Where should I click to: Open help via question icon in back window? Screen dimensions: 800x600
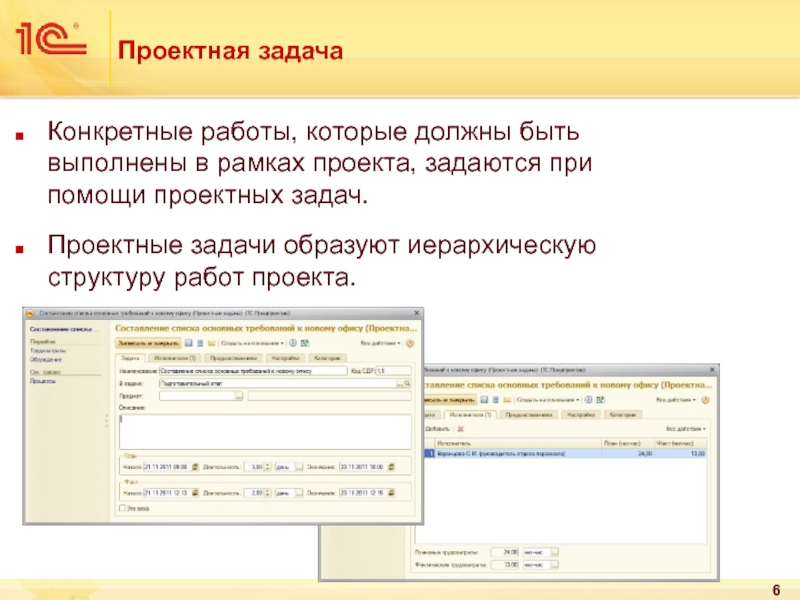[x=706, y=400]
